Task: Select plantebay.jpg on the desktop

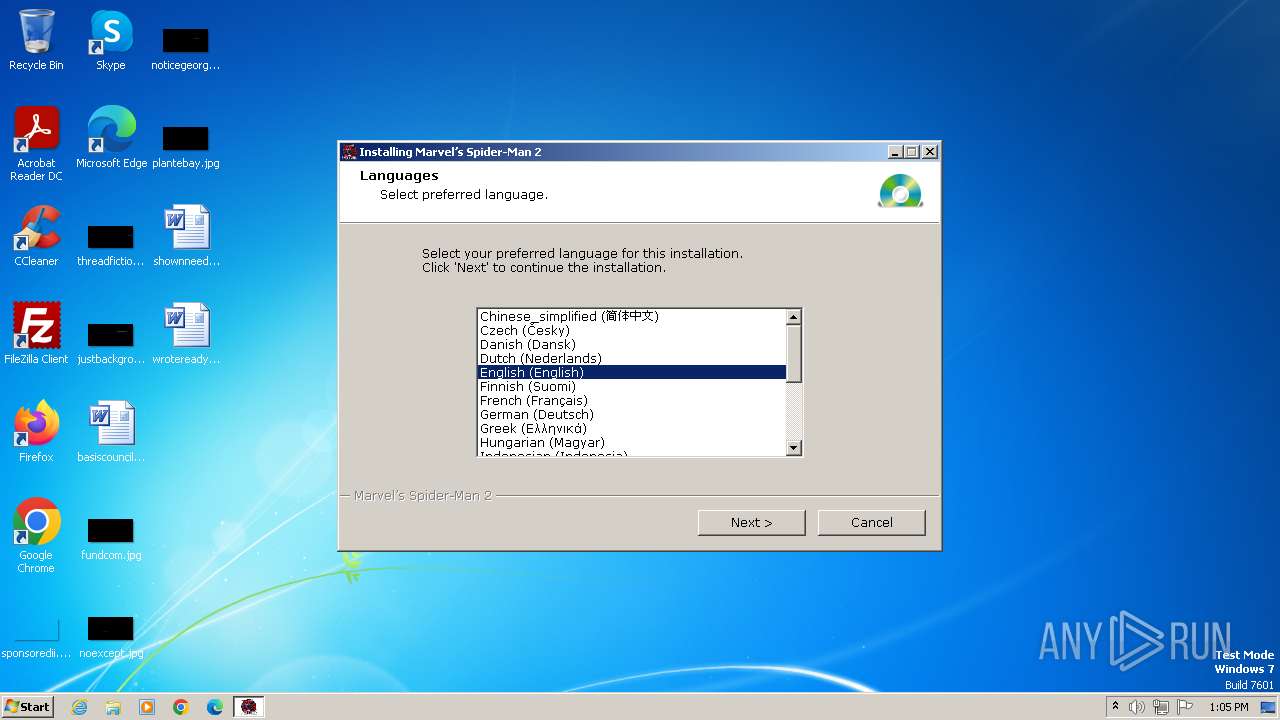Action: coord(185,146)
